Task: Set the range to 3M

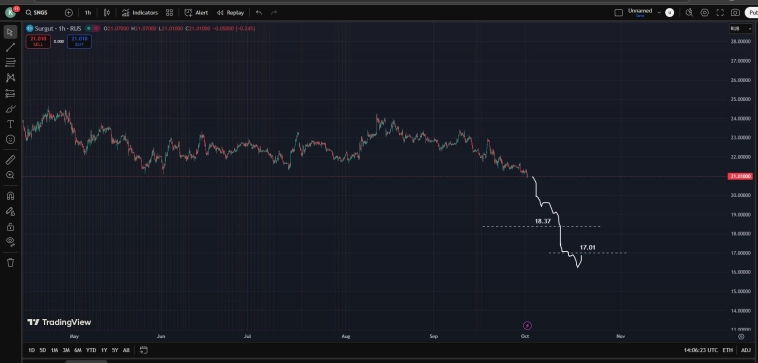Action: (x=66, y=350)
